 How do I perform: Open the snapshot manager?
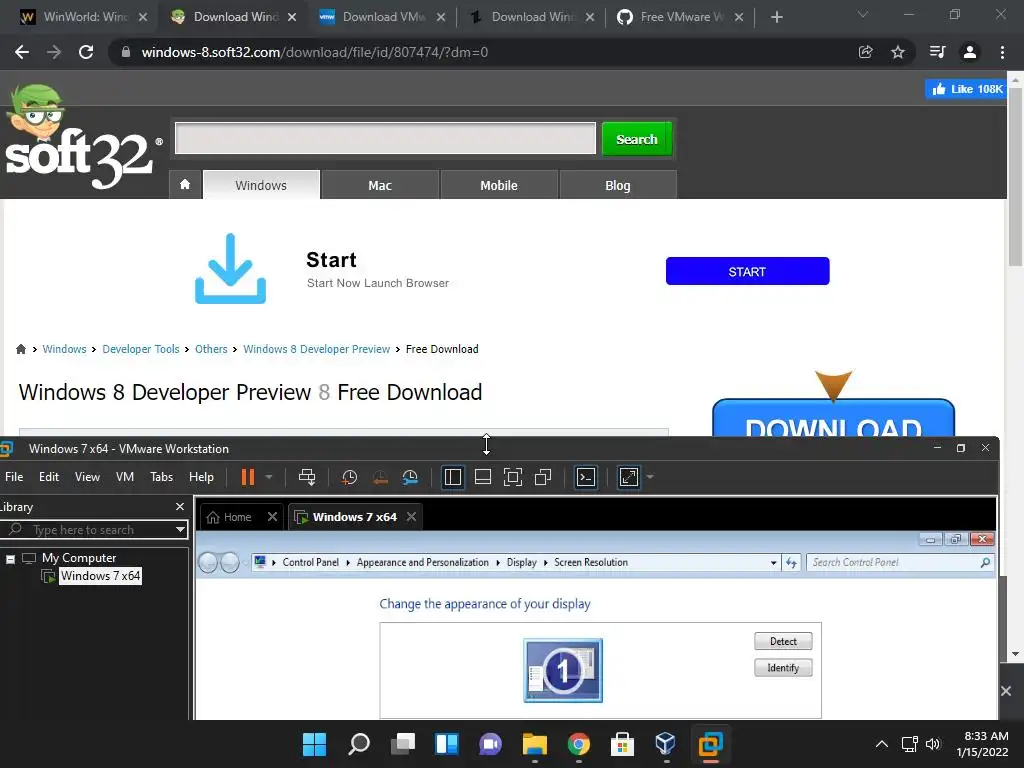(x=410, y=477)
